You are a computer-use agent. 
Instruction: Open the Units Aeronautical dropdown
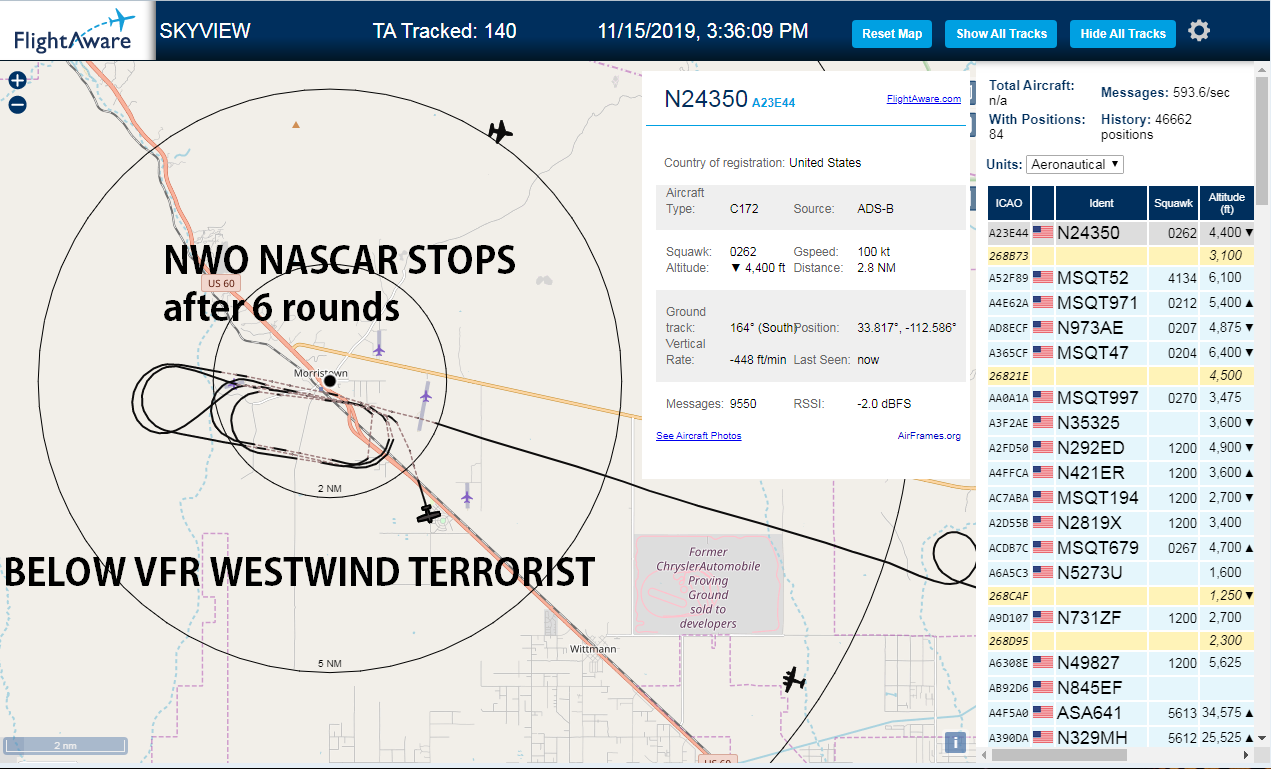[x=1075, y=164]
